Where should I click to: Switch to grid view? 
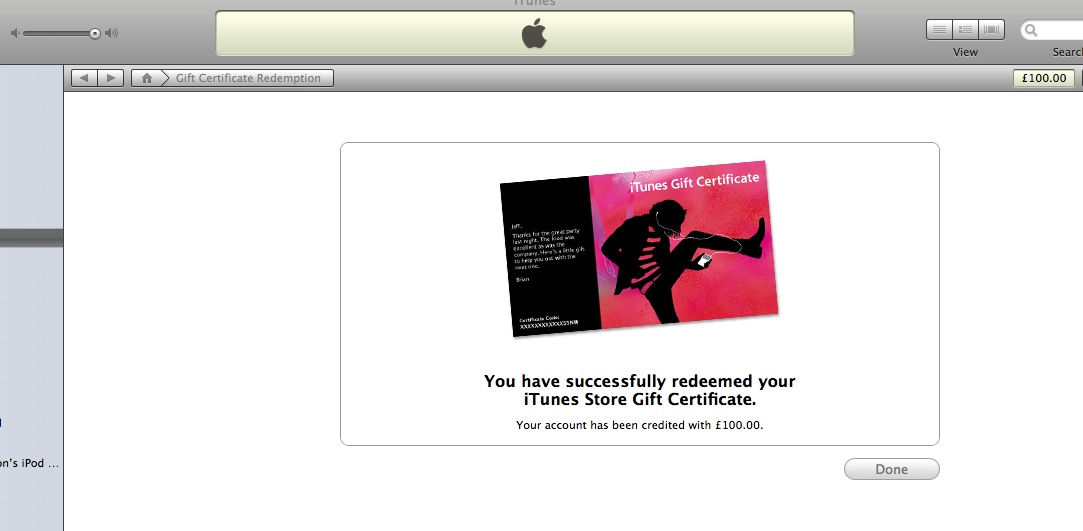[x=966, y=30]
